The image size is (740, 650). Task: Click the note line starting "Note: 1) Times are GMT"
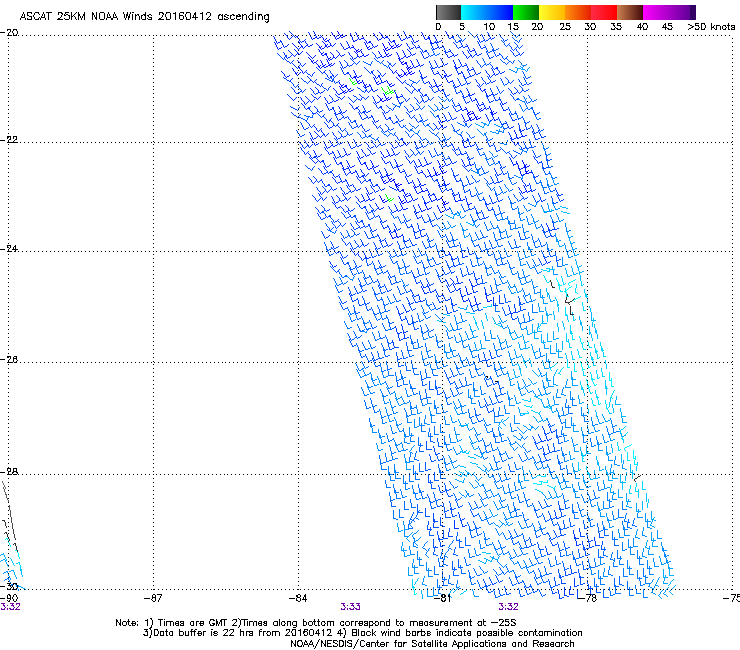click(x=316, y=623)
